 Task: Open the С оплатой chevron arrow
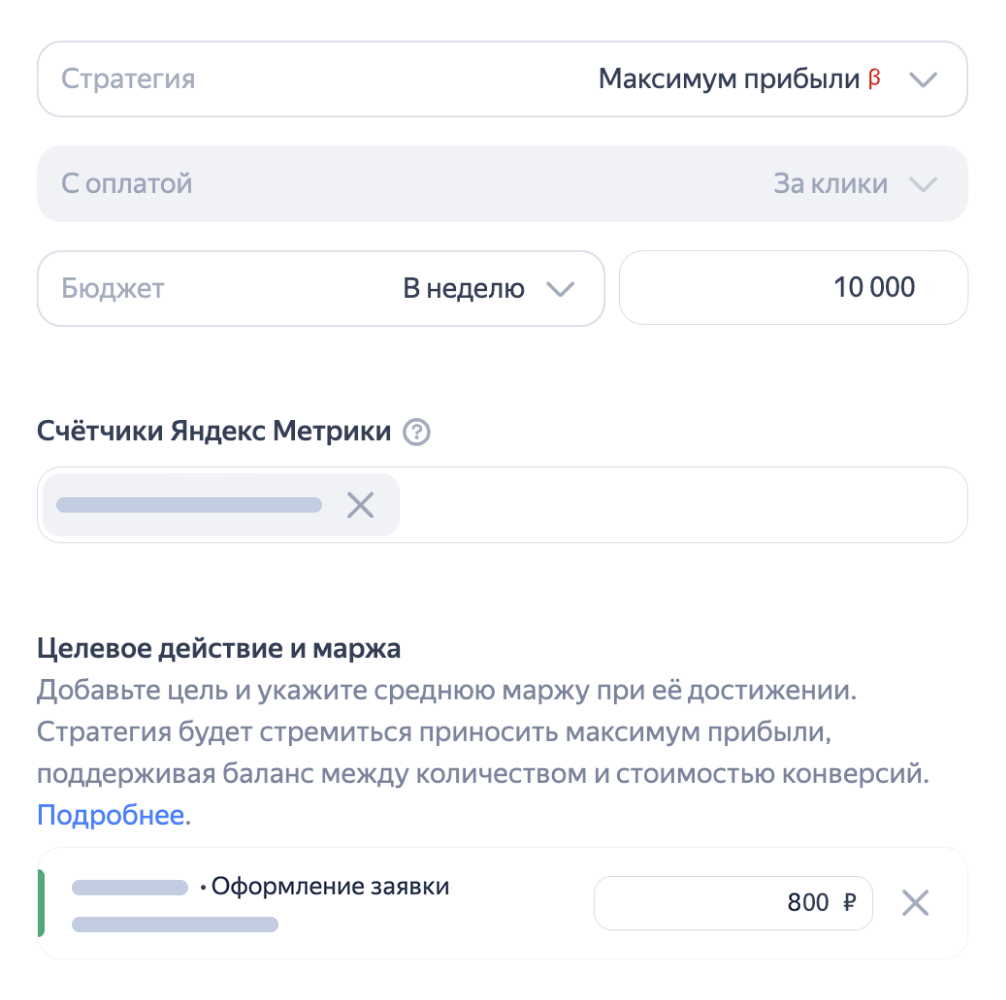tap(922, 184)
